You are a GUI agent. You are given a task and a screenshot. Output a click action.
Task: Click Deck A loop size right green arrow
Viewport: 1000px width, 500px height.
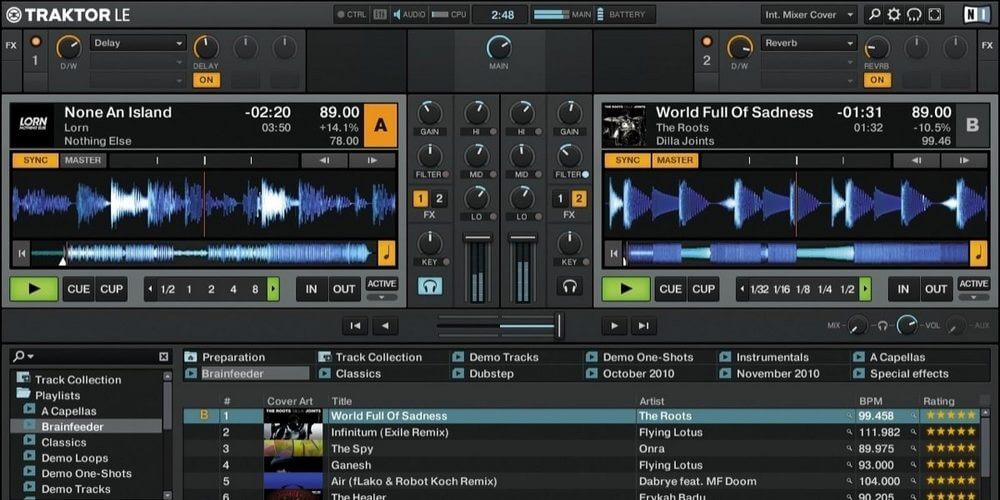(x=273, y=289)
